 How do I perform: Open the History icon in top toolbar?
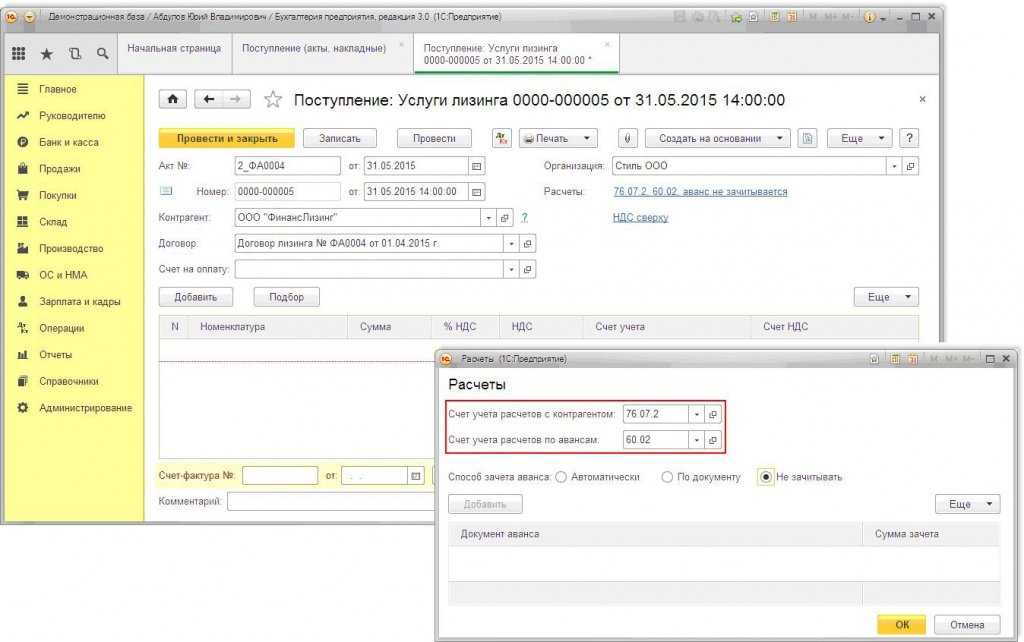point(75,54)
